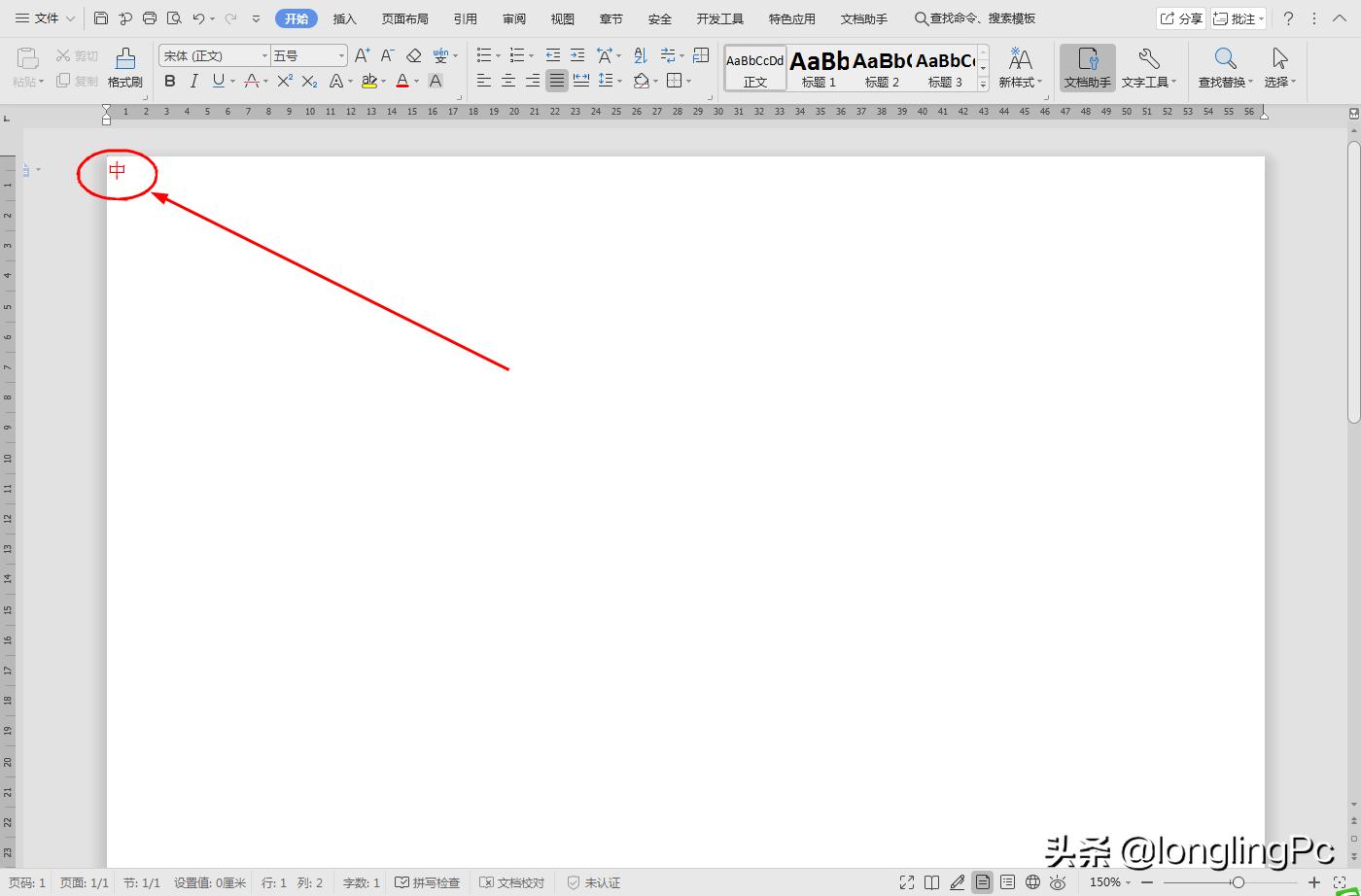Screen dimensions: 1361x896
Task: Apply superscript formatting
Action: tap(284, 82)
